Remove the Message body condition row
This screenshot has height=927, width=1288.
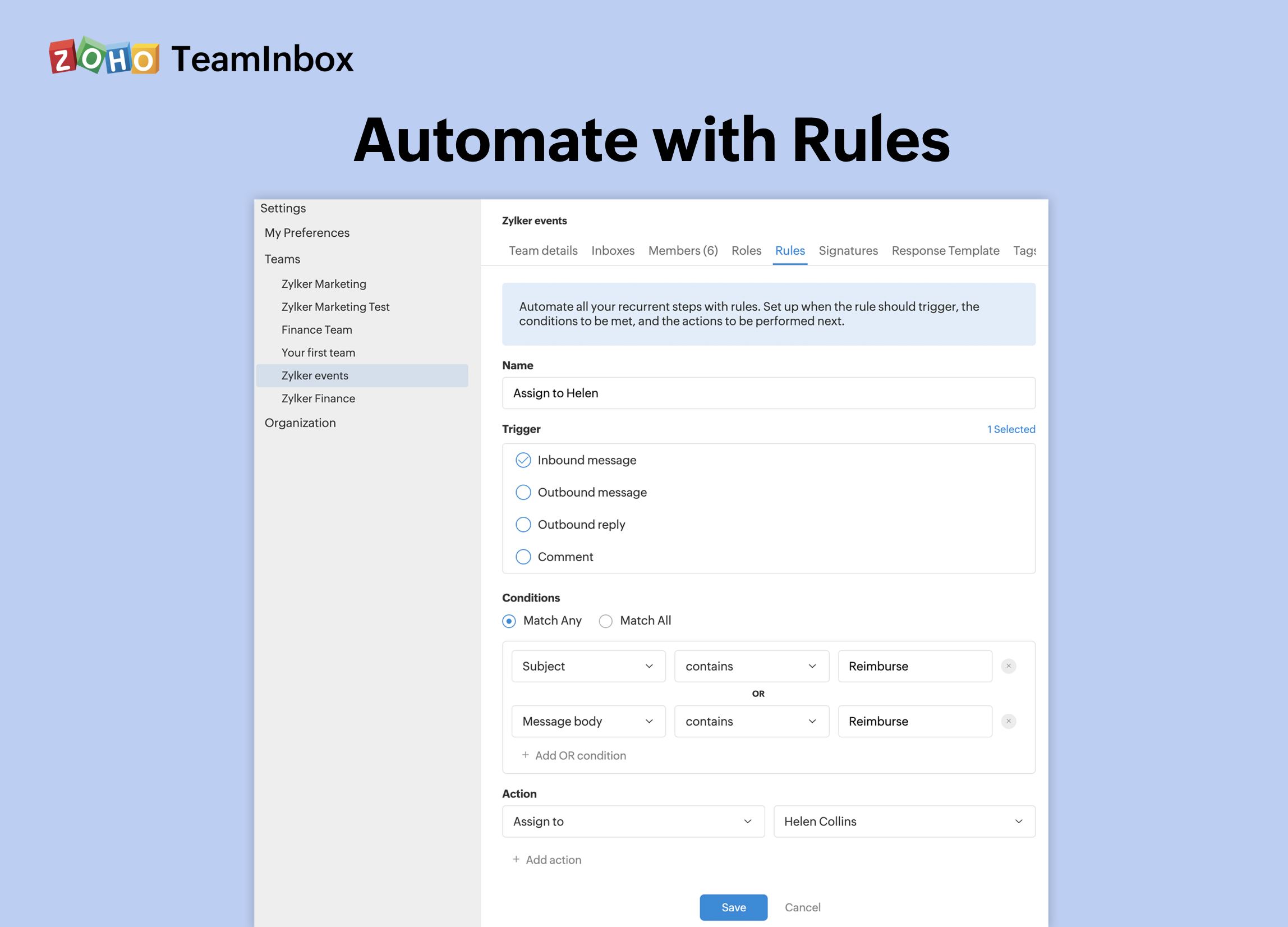click(1008, 721)
